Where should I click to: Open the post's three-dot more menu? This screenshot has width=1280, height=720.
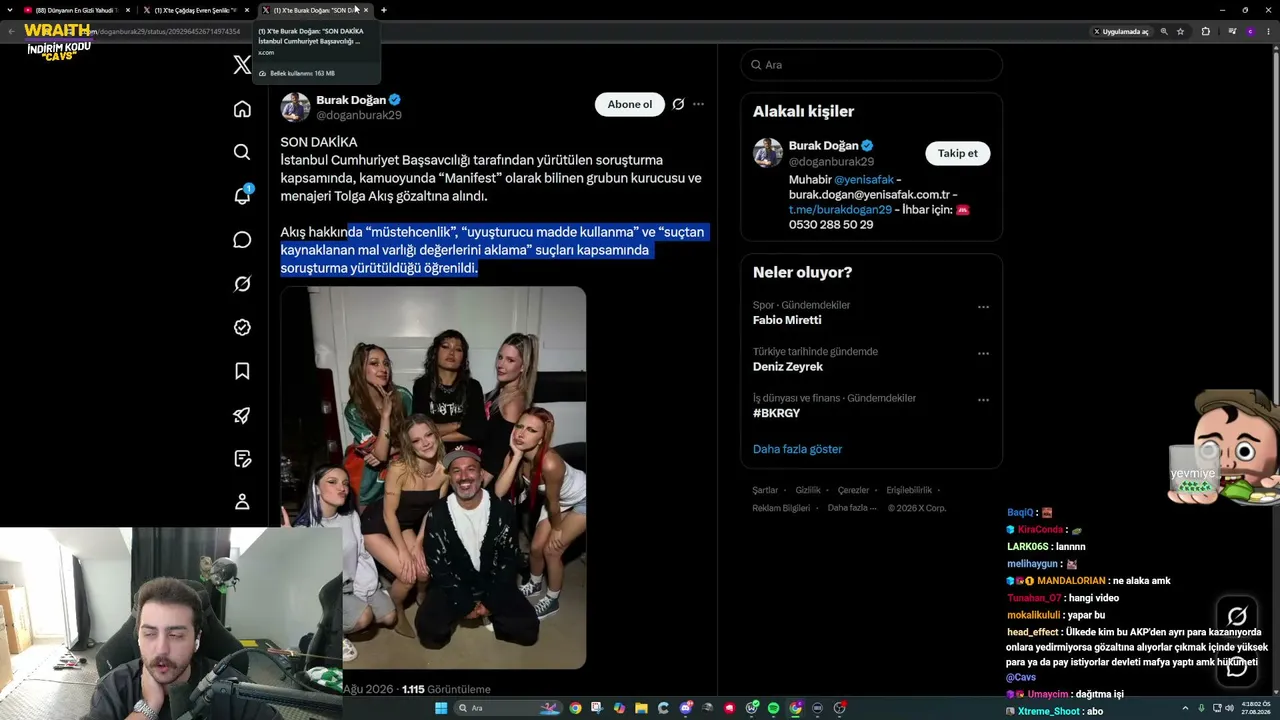pos(698,104)
